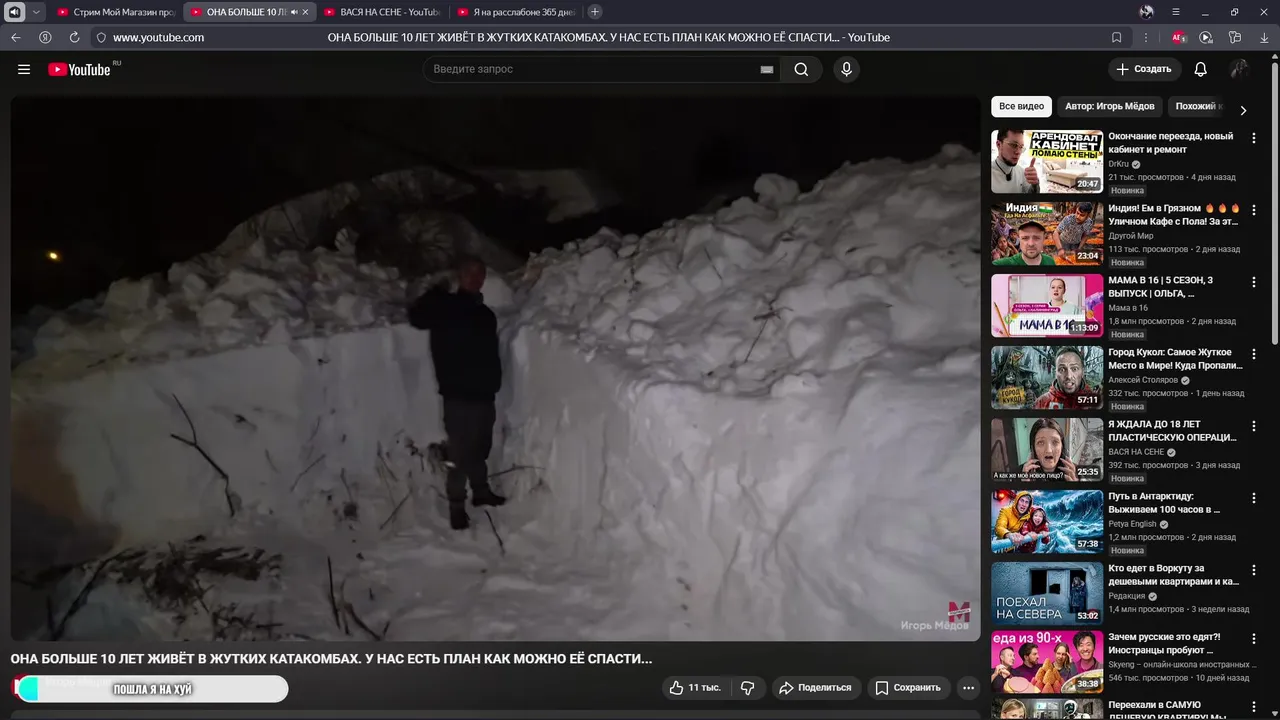Image resolution: width=1280 pixels, height=720 pixels.
Task: Open the Поехал на севера thumbnail
Action: (1047, 594)
